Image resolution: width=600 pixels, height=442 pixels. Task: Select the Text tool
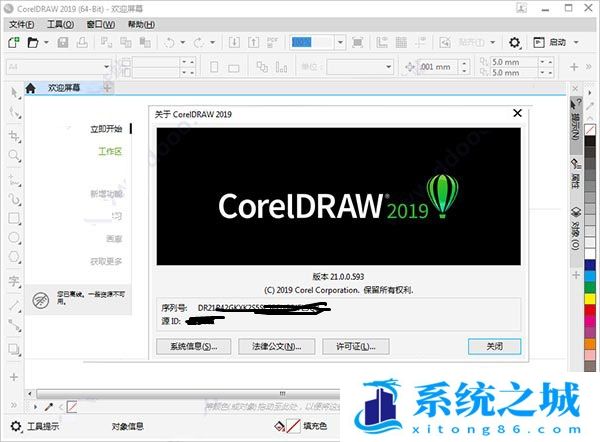15,281
